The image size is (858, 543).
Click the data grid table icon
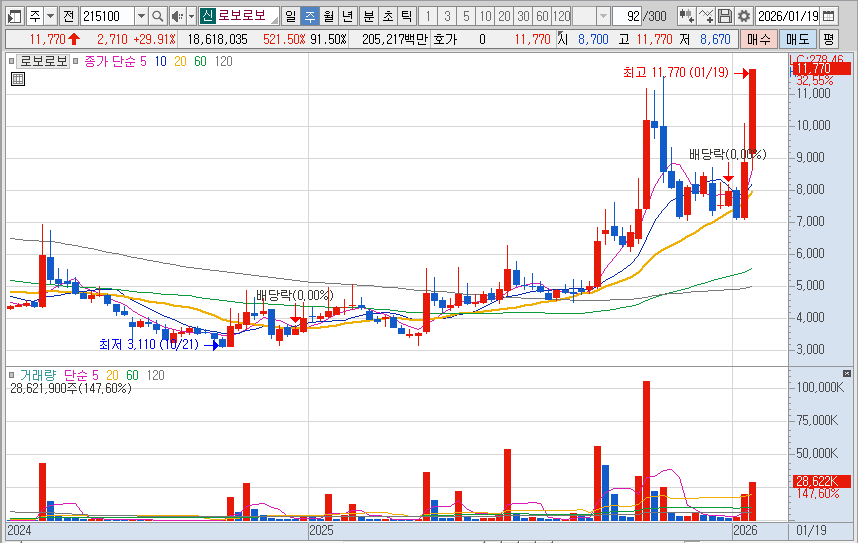pyautogui.click(x=18, y=79)
